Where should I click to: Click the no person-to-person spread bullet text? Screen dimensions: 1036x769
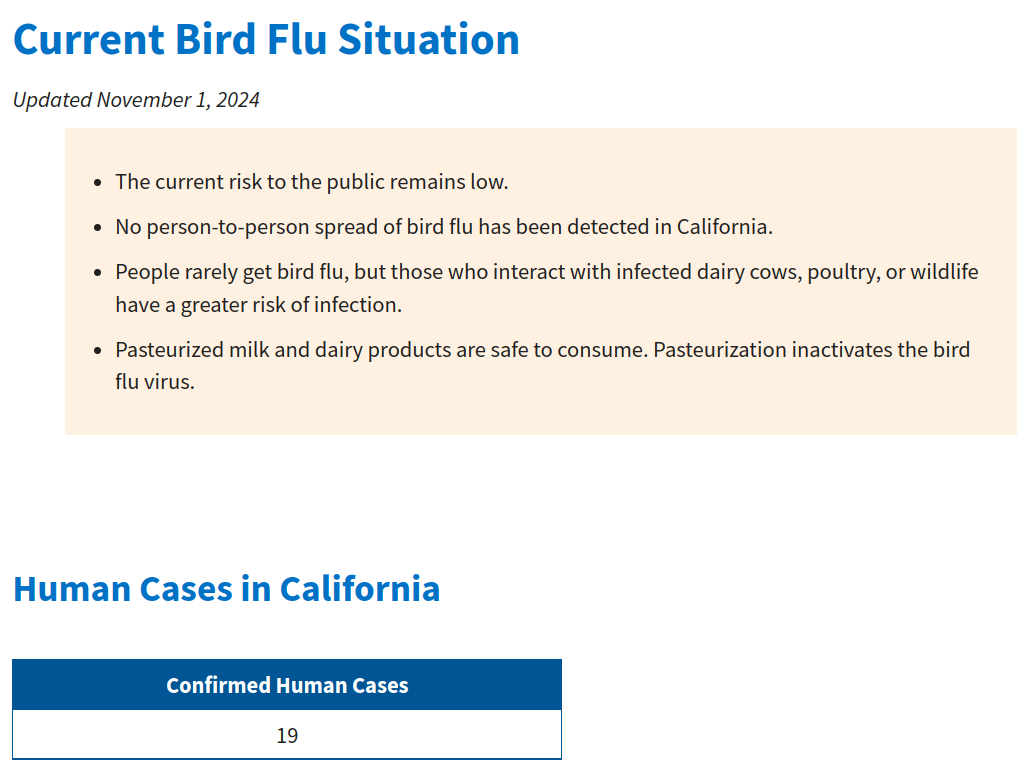pos(444,227)
